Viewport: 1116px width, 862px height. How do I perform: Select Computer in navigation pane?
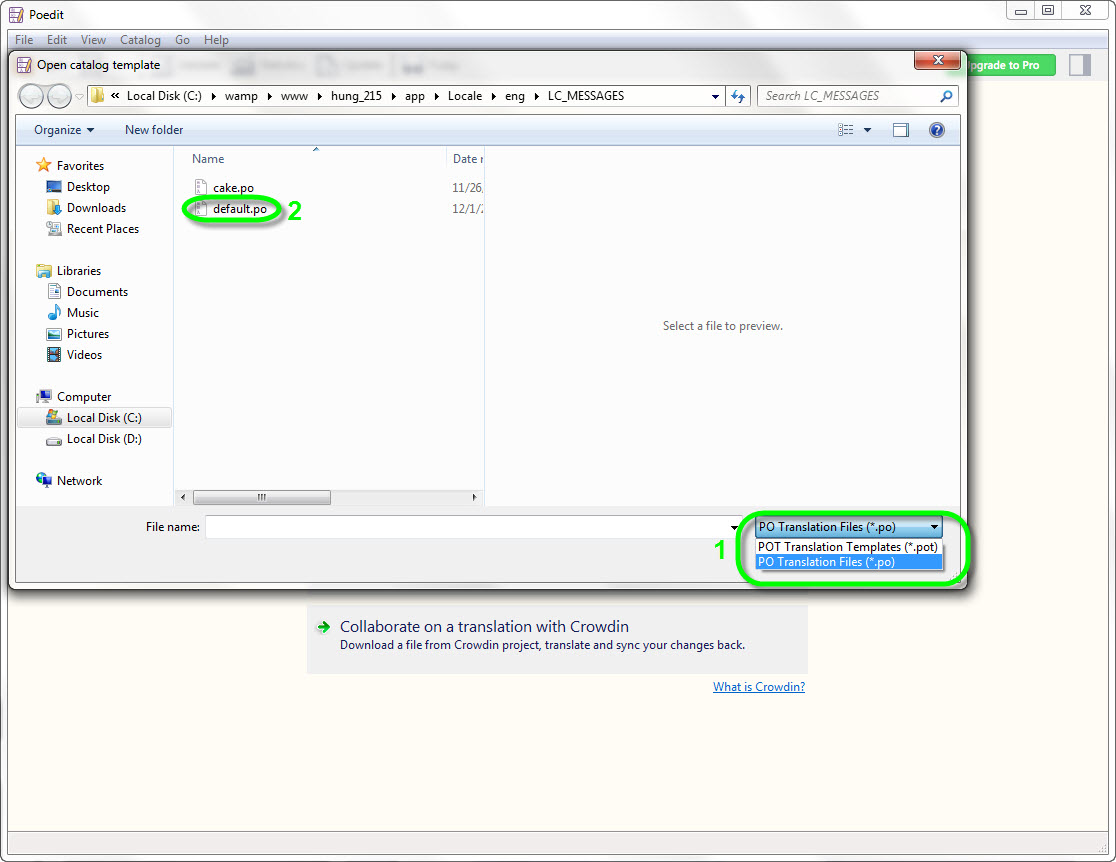pos(84,396)
